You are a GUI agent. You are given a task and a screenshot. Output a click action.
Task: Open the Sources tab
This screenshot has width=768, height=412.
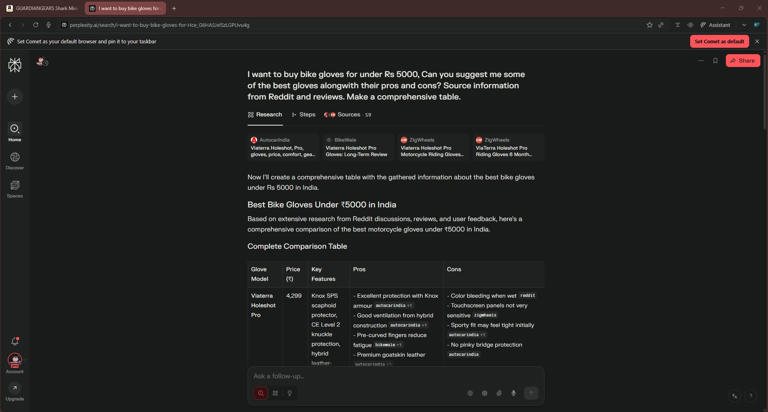347,115
